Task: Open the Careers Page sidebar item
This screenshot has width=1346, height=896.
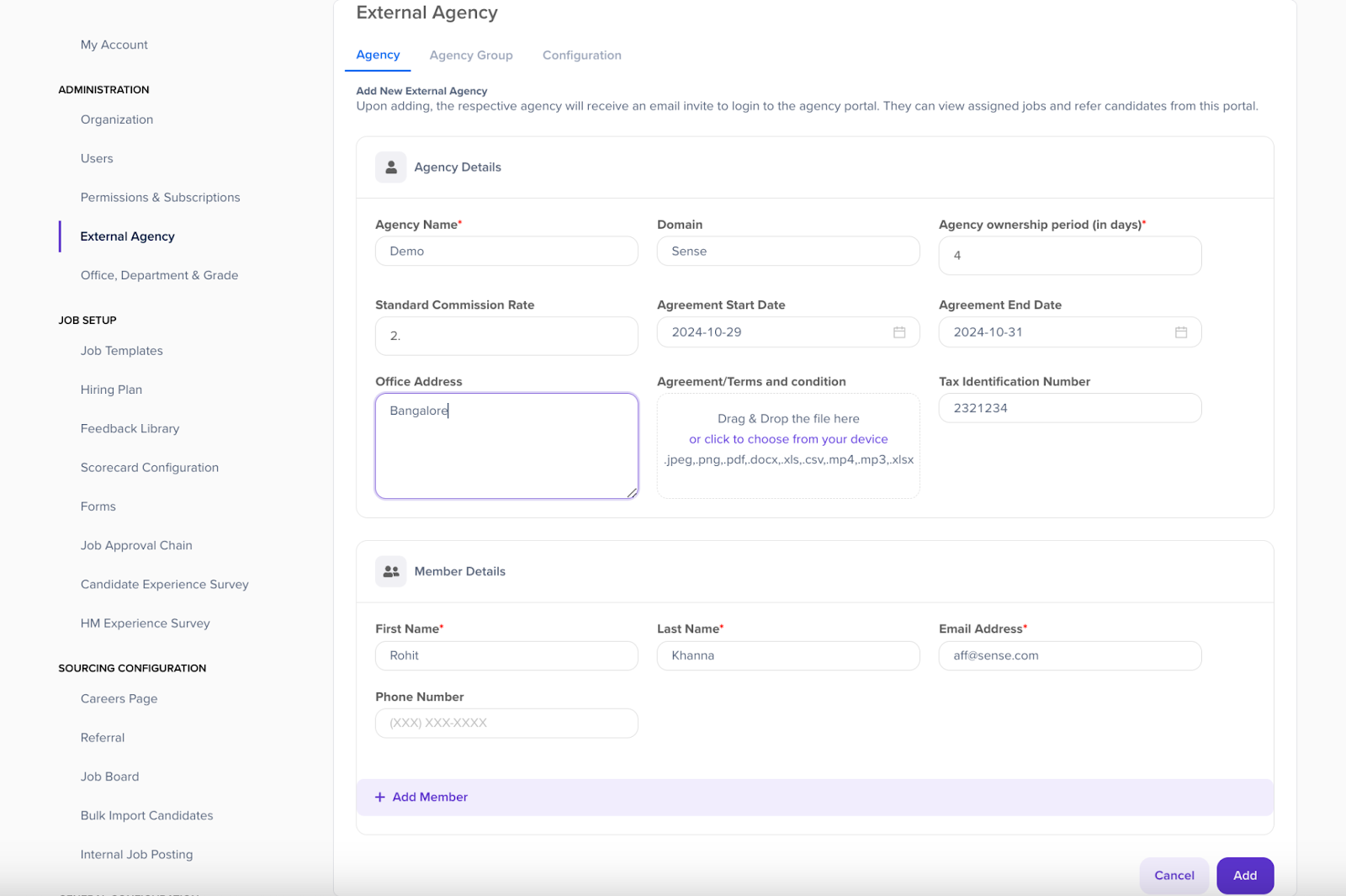Action: [x=119, y=699]
